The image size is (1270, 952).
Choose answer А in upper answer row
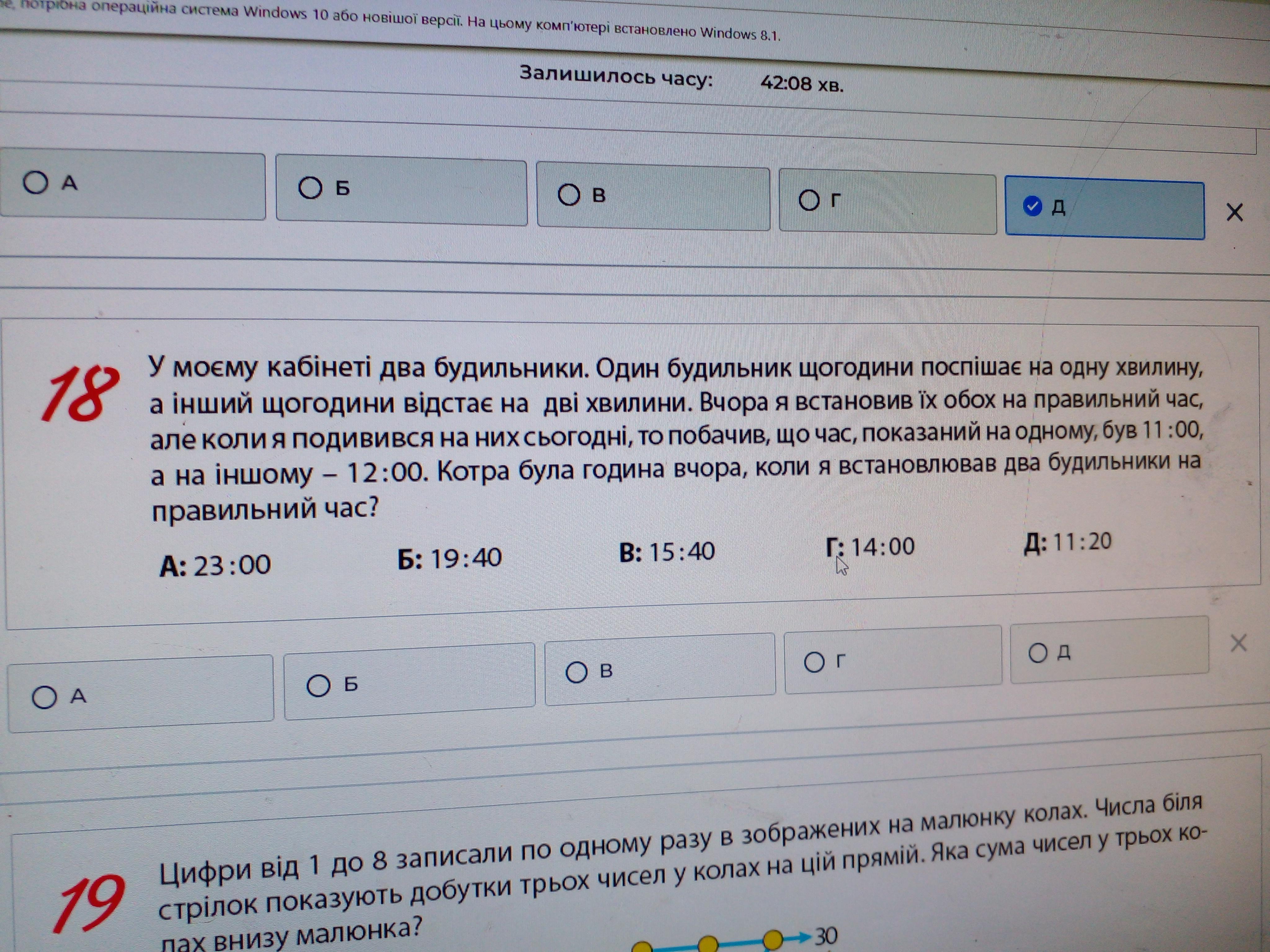tap(36, 183)
